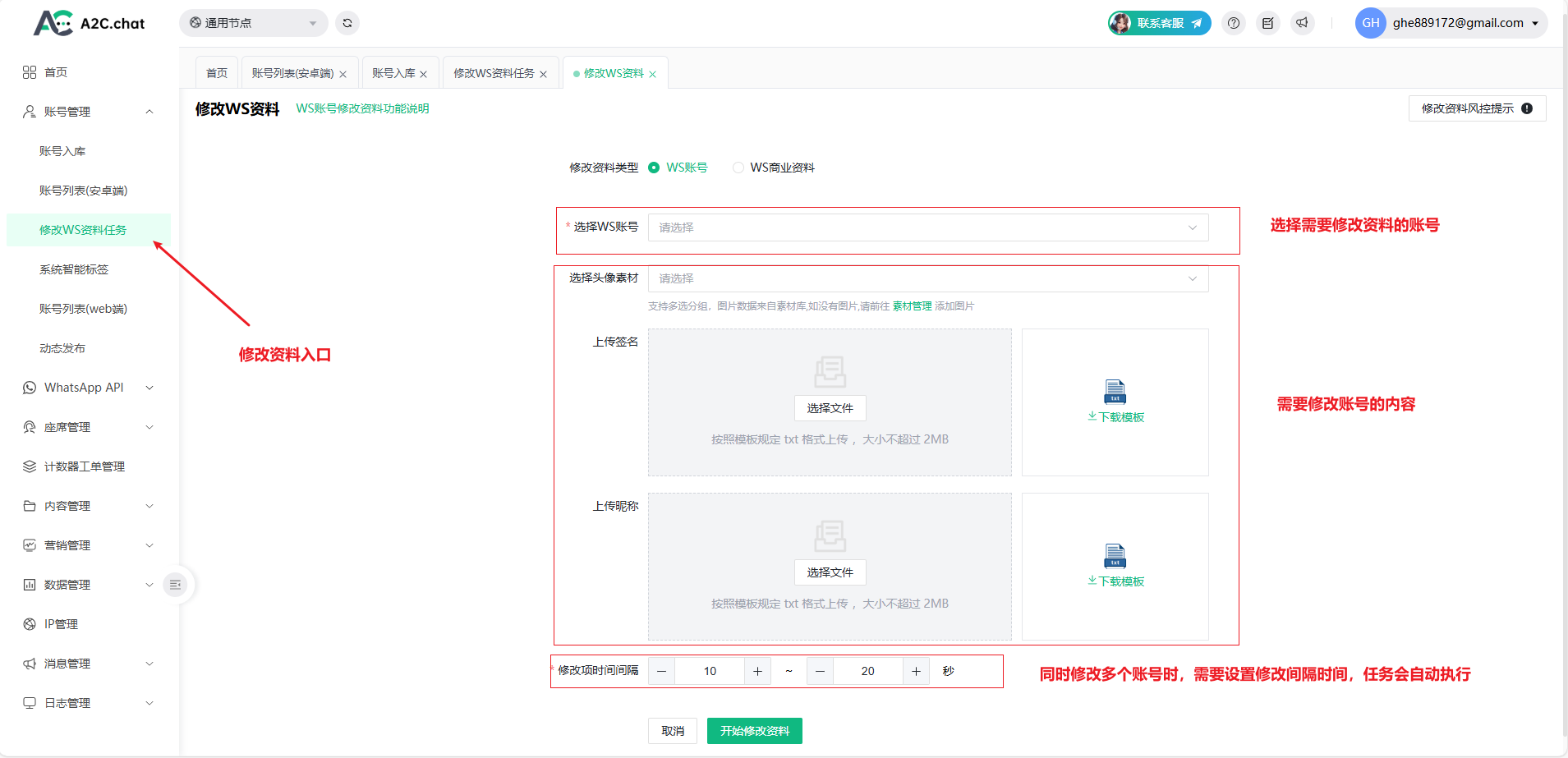Open the announcements megaphone icon
The image size is (1568, 758).
[x=1302, y=23]
